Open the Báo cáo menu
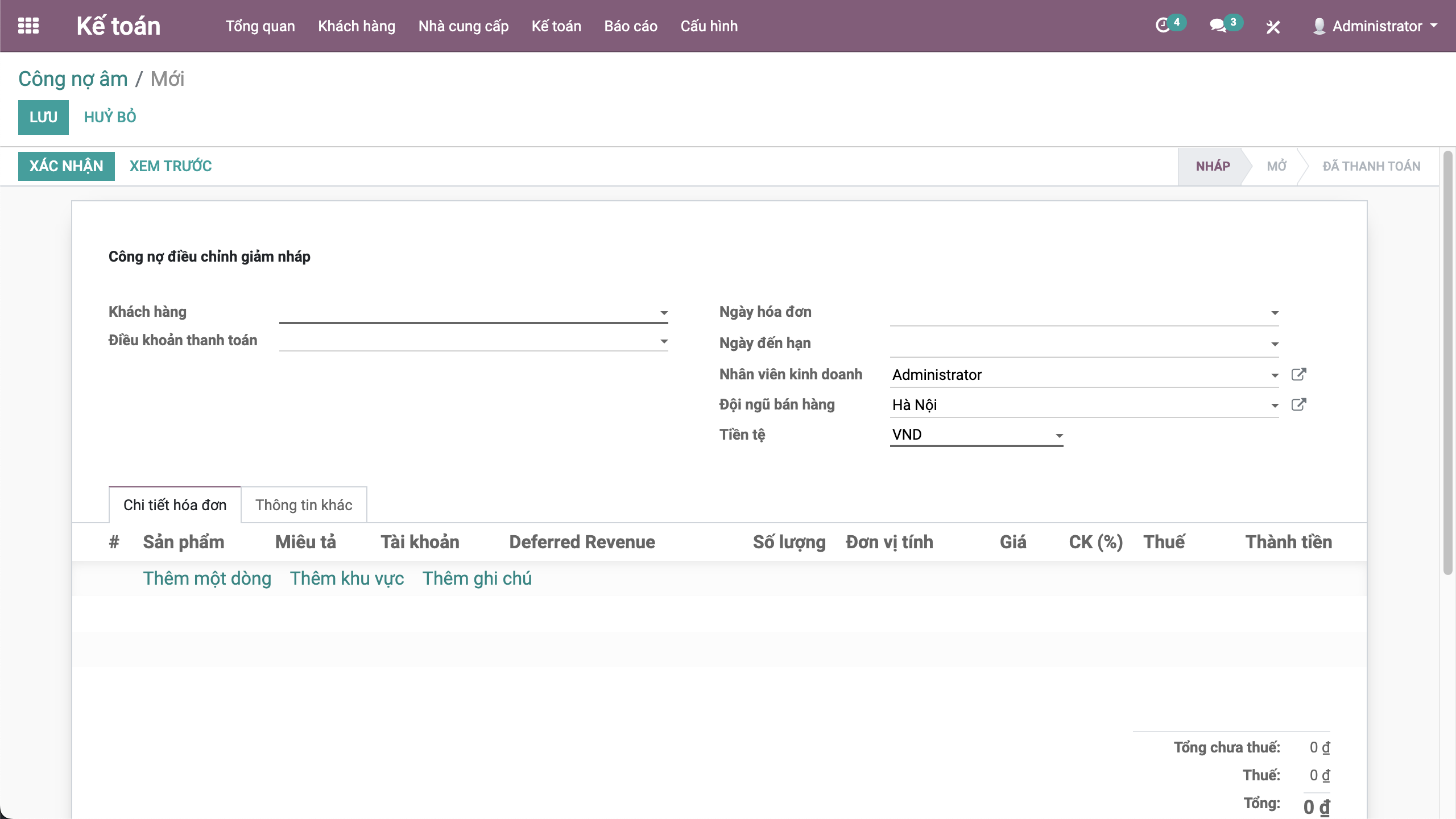This screenshot has height=819, width=1456. (630, 26)
